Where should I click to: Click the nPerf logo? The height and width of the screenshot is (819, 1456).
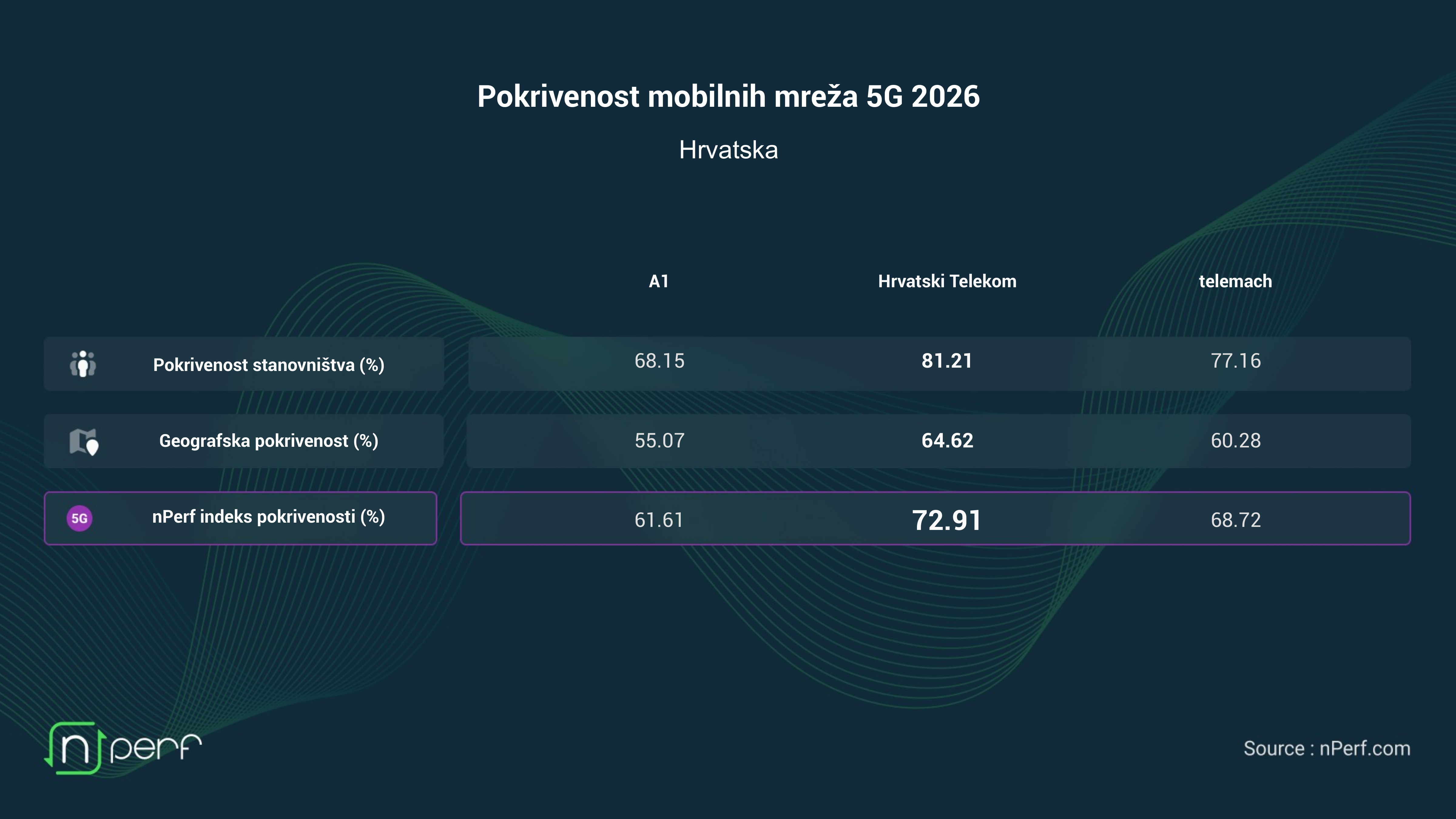[123, 748]
